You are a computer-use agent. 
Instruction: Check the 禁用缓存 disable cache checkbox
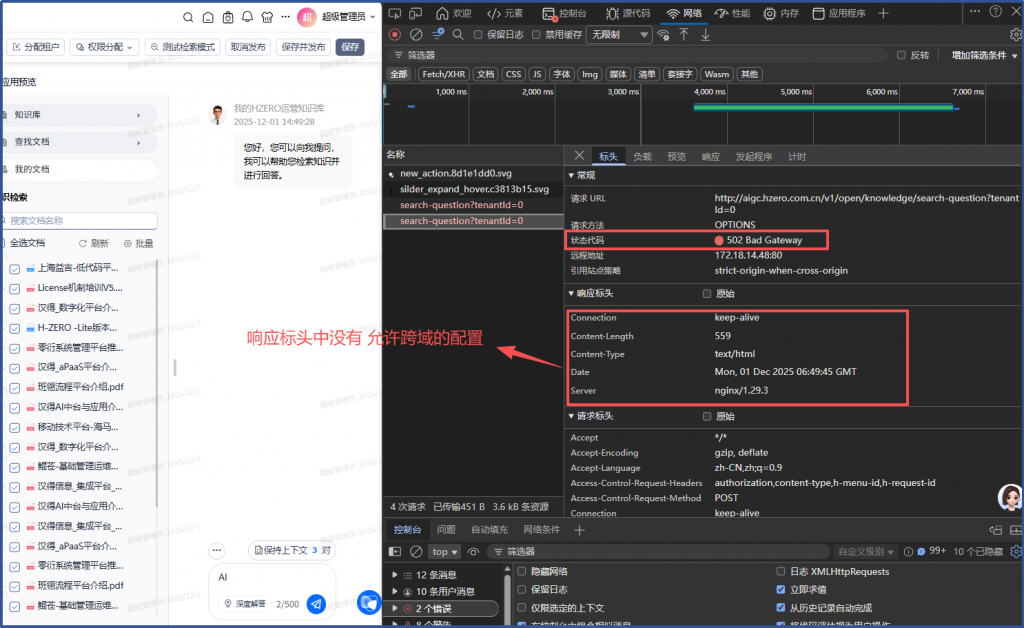[x=537, y=34]
